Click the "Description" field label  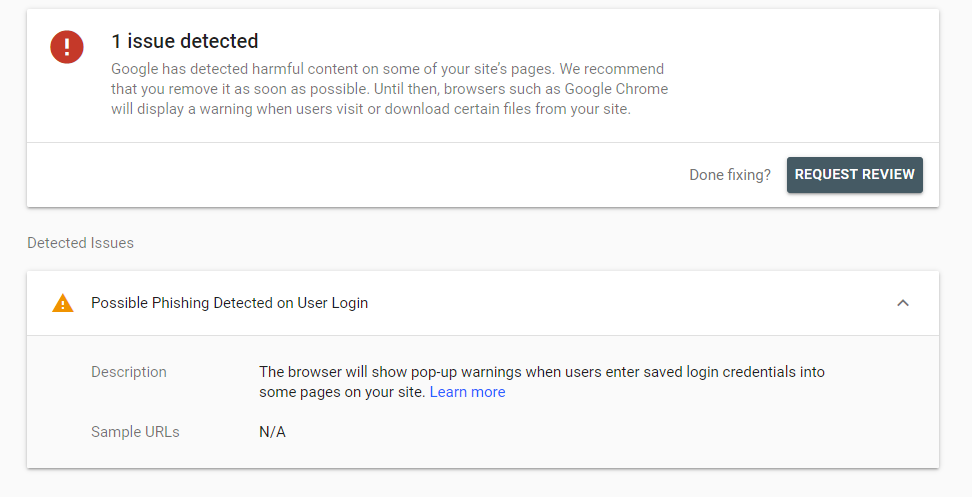[x=129, y=372]
